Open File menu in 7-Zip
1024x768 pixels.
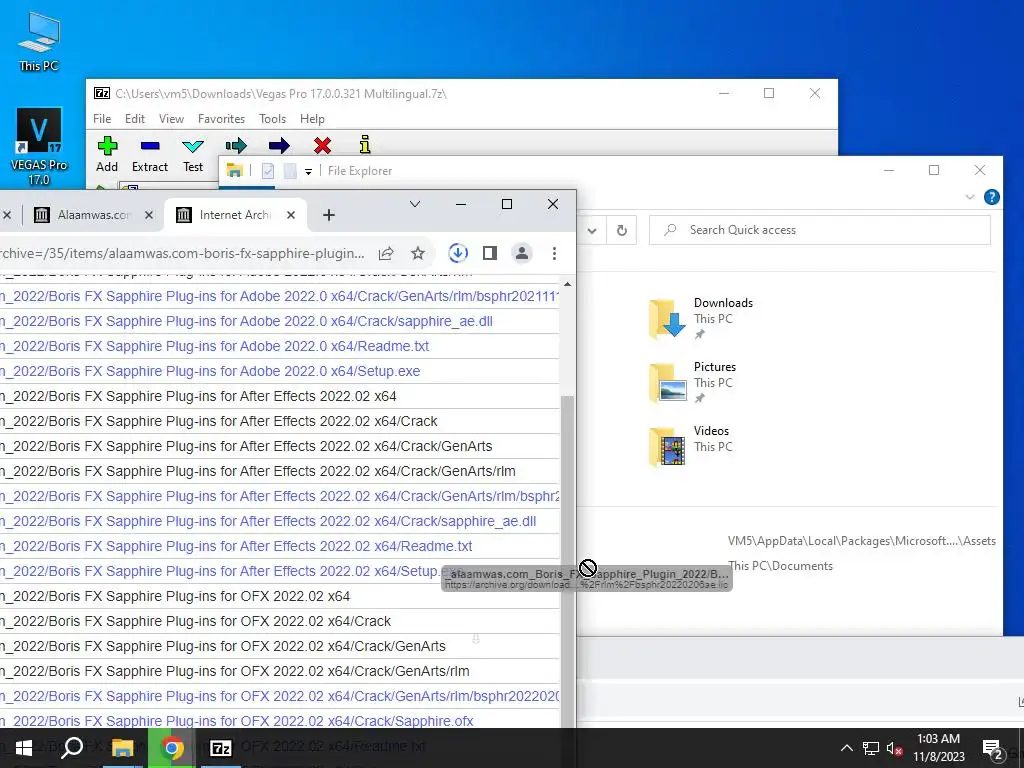click(x=102, y=119)
